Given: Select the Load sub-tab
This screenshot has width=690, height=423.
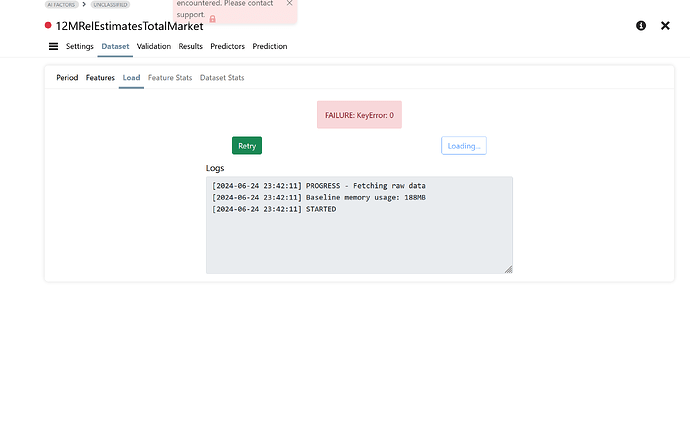Looking at the screenshot, I should (x=131, y=77).
